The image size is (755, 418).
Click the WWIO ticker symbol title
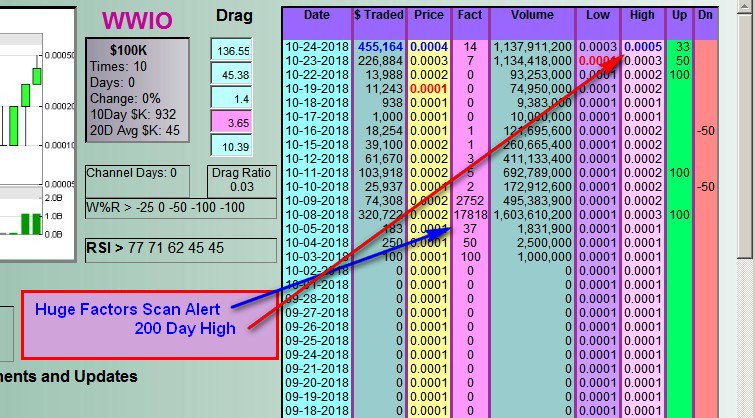(x=137, y=21)
